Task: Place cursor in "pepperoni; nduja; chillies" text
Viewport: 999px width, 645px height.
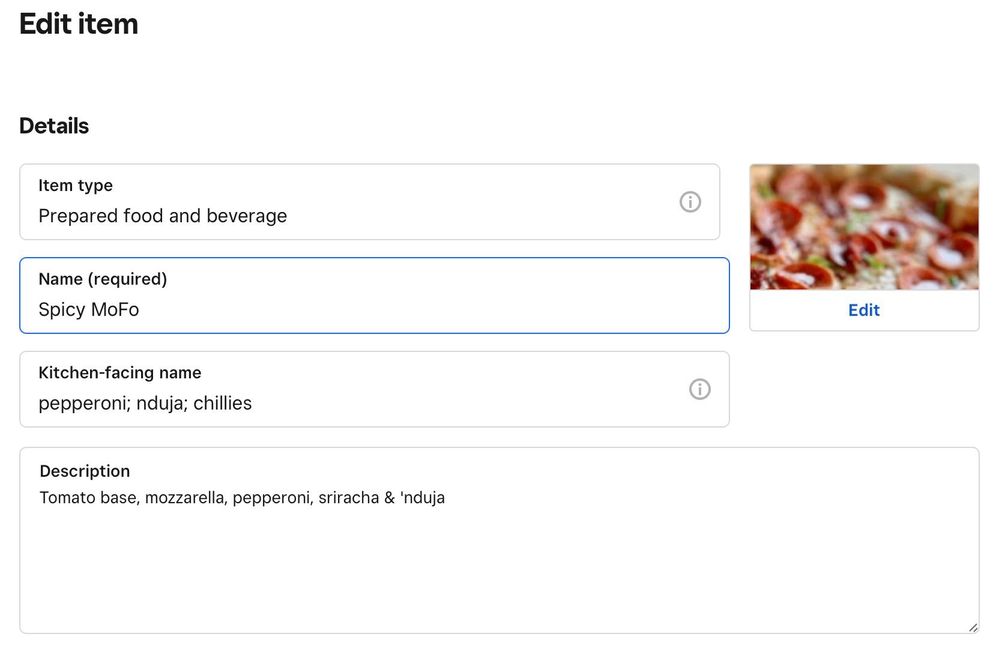Action: 145,404
